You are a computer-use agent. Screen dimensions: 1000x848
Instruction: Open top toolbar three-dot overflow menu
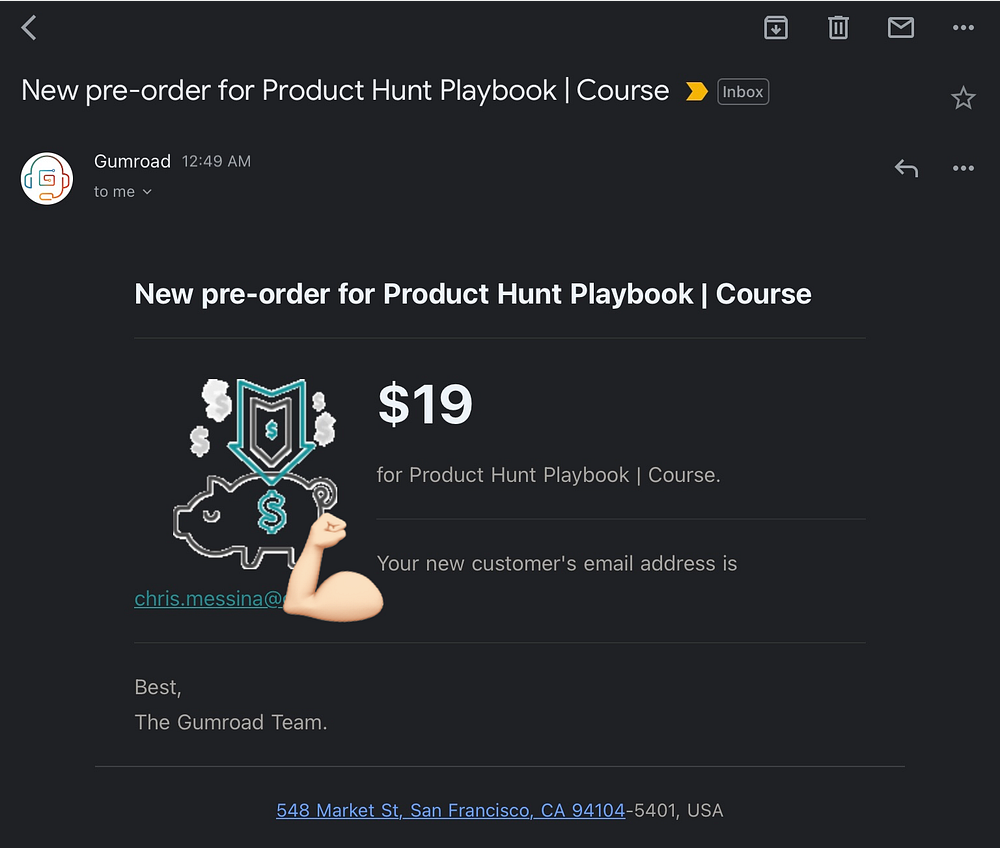click(963, 27)
